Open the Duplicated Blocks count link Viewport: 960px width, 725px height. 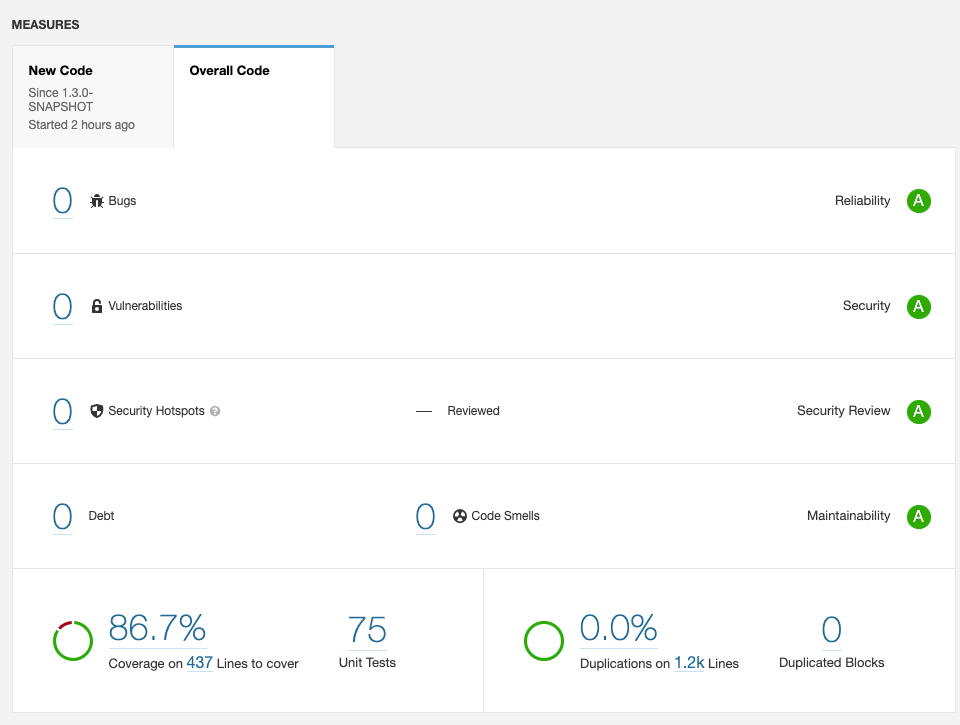[831, 630]
